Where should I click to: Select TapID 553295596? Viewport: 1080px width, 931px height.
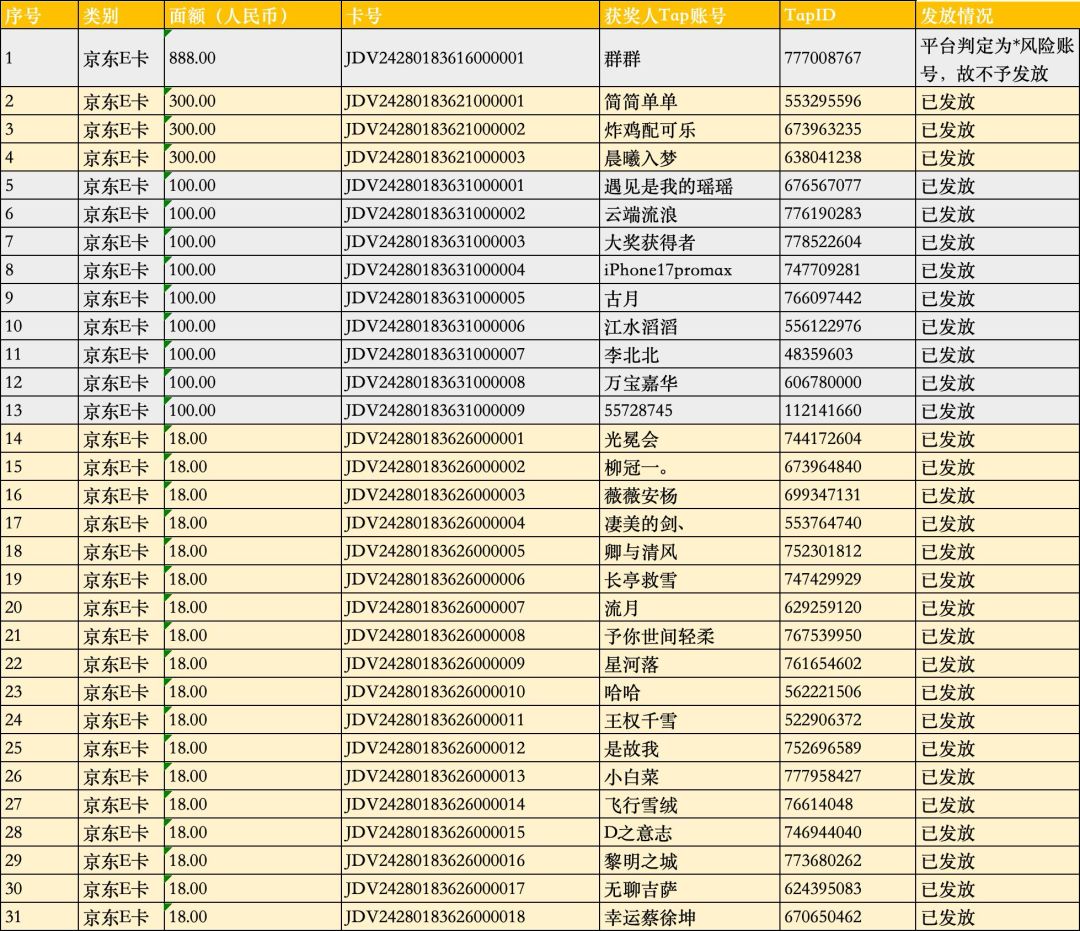(x=822, y=101)
